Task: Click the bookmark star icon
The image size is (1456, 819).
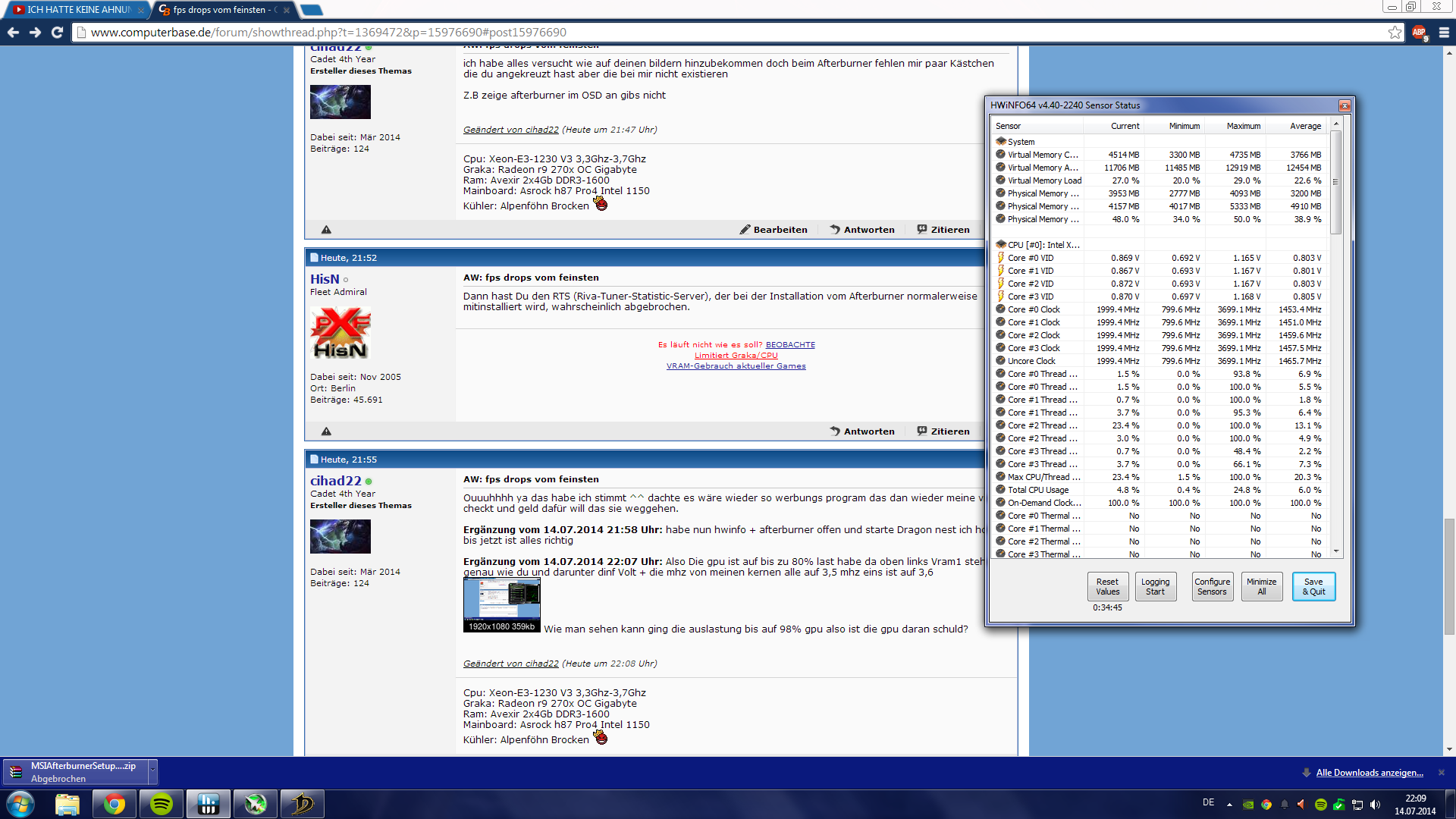Action: pyautogui.click(x=1395, y=33)
